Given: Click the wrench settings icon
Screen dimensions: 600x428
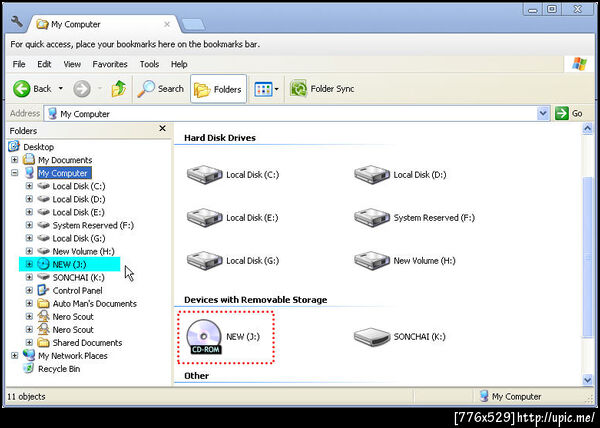Looking at the screenshot, I should click(16, 22).
